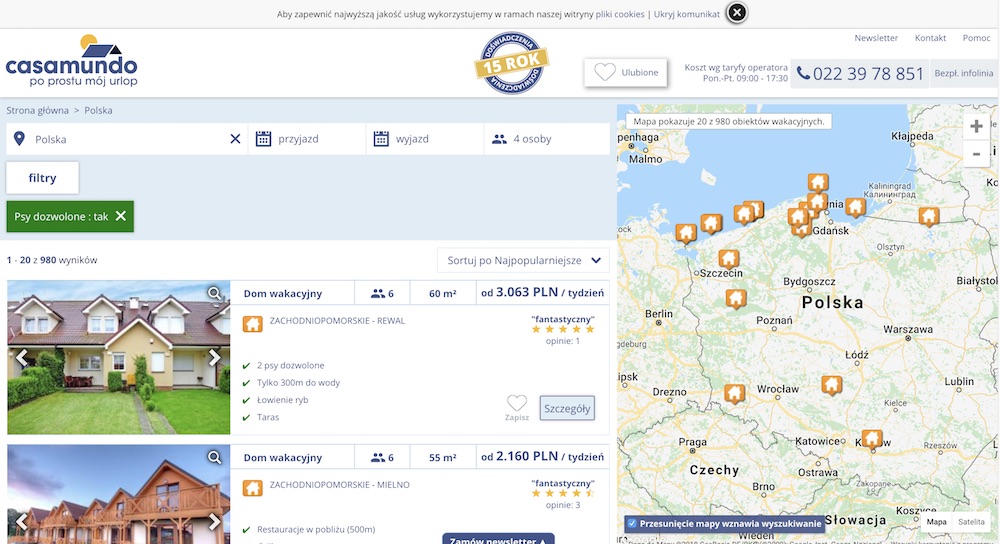Zoom in on the map
This screenshot has width=1000, height=544.
click(x=976, y=126)
